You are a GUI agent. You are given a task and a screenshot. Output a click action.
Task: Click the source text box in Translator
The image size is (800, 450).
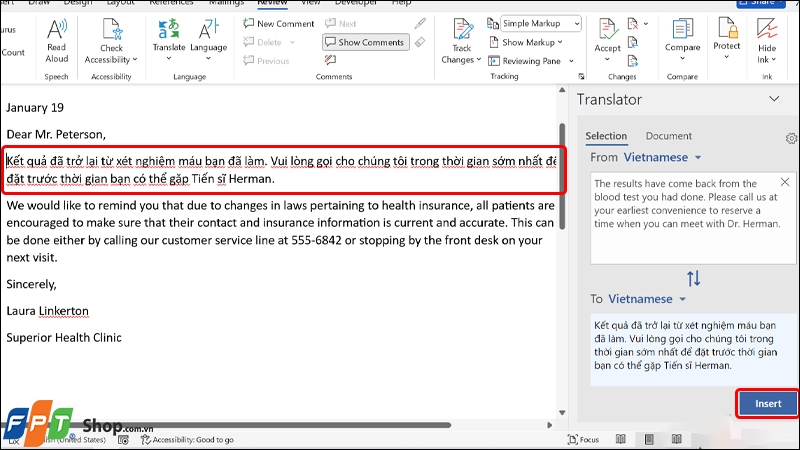(693, 218)
